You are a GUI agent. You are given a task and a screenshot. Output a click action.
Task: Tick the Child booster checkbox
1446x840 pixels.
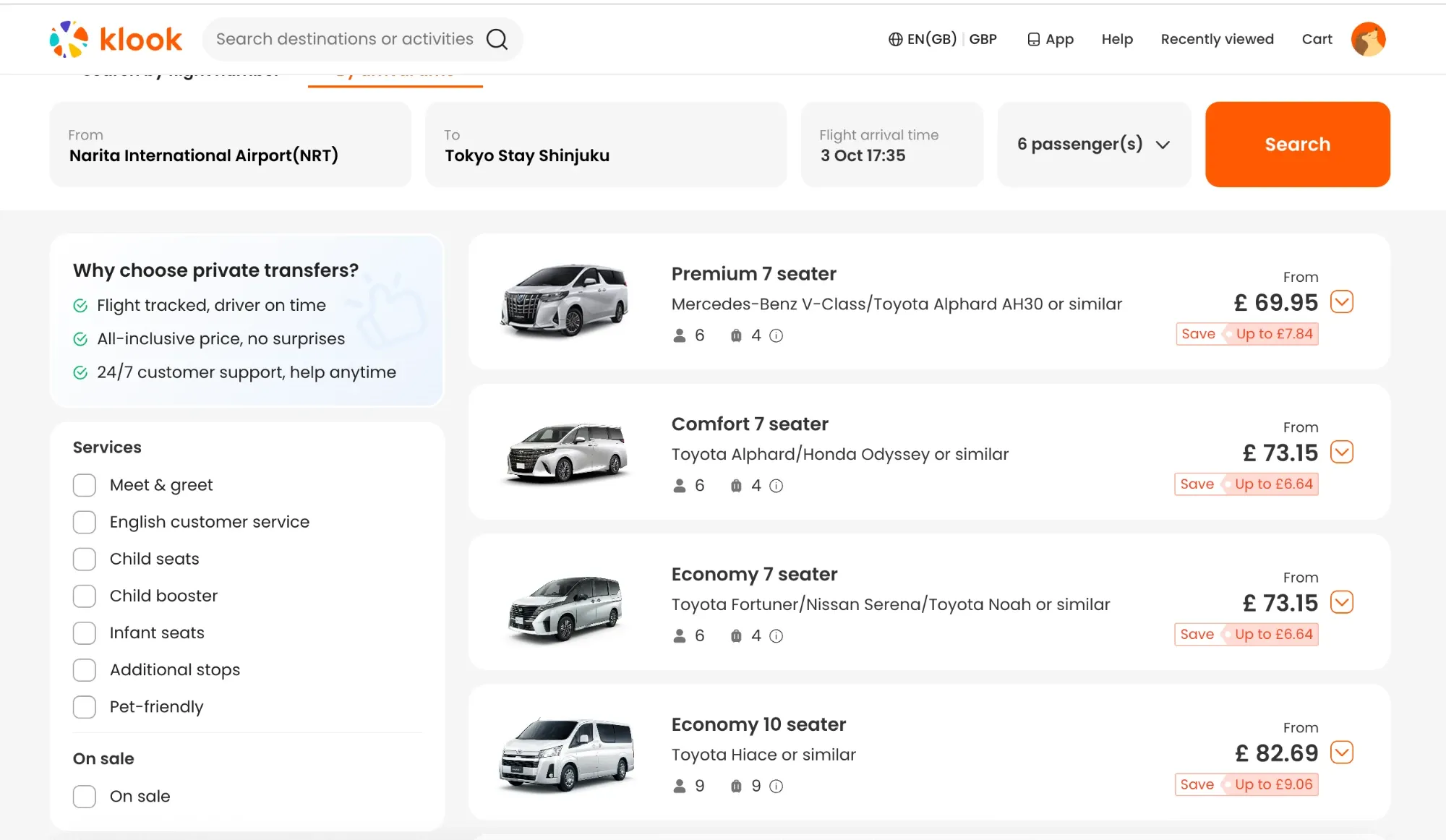pyautogui.click(x=85, y=596)
